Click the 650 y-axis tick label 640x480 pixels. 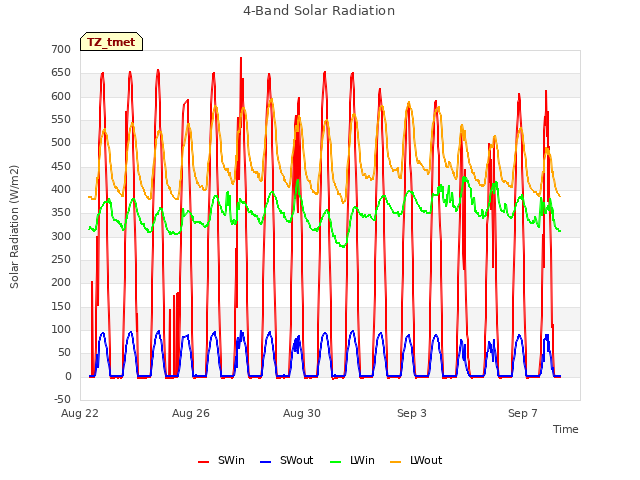tap(61, 73)
